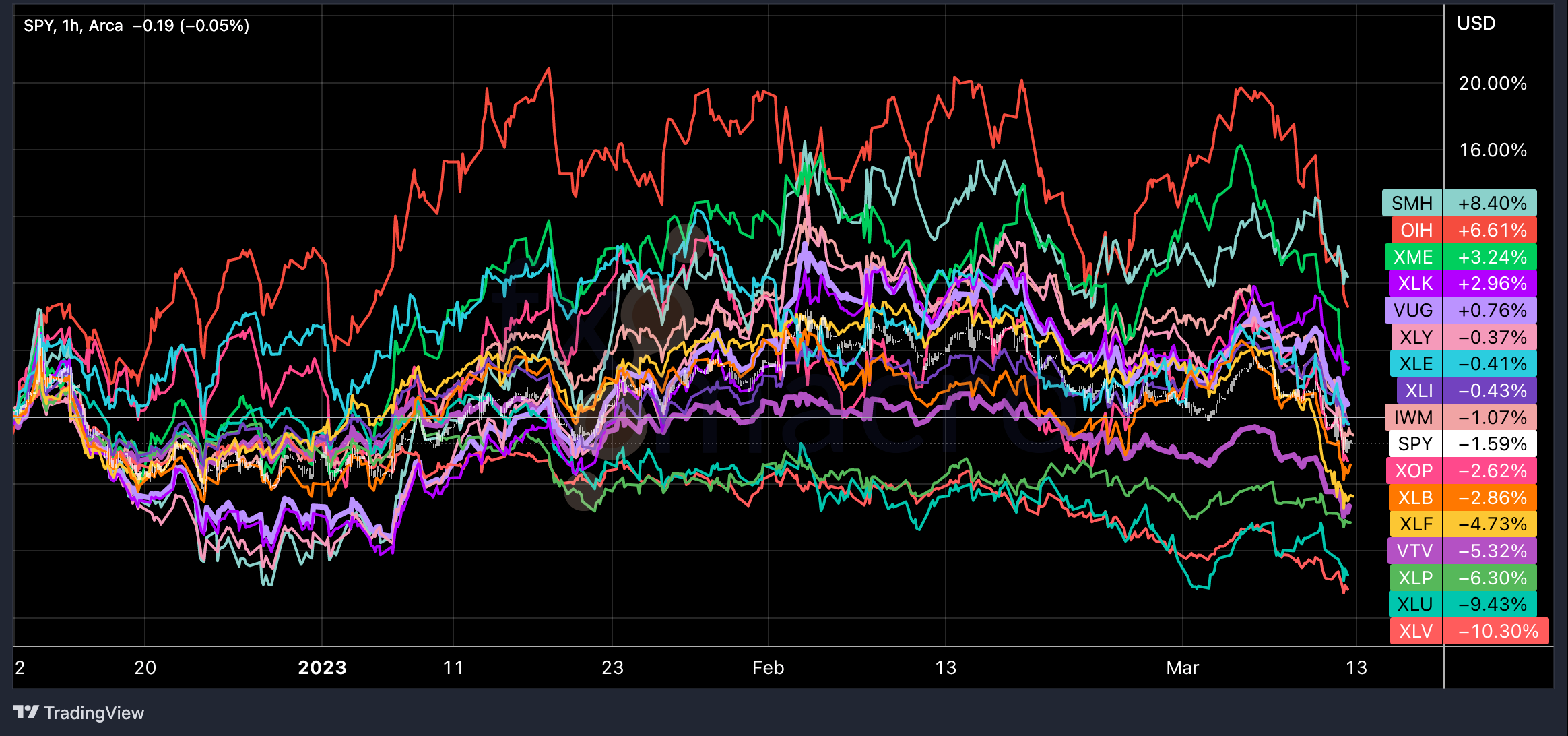This screenshot has height=736, width=1568.
Task: Click the VUG +0.76% value tag
Action: coord(1490,310)
